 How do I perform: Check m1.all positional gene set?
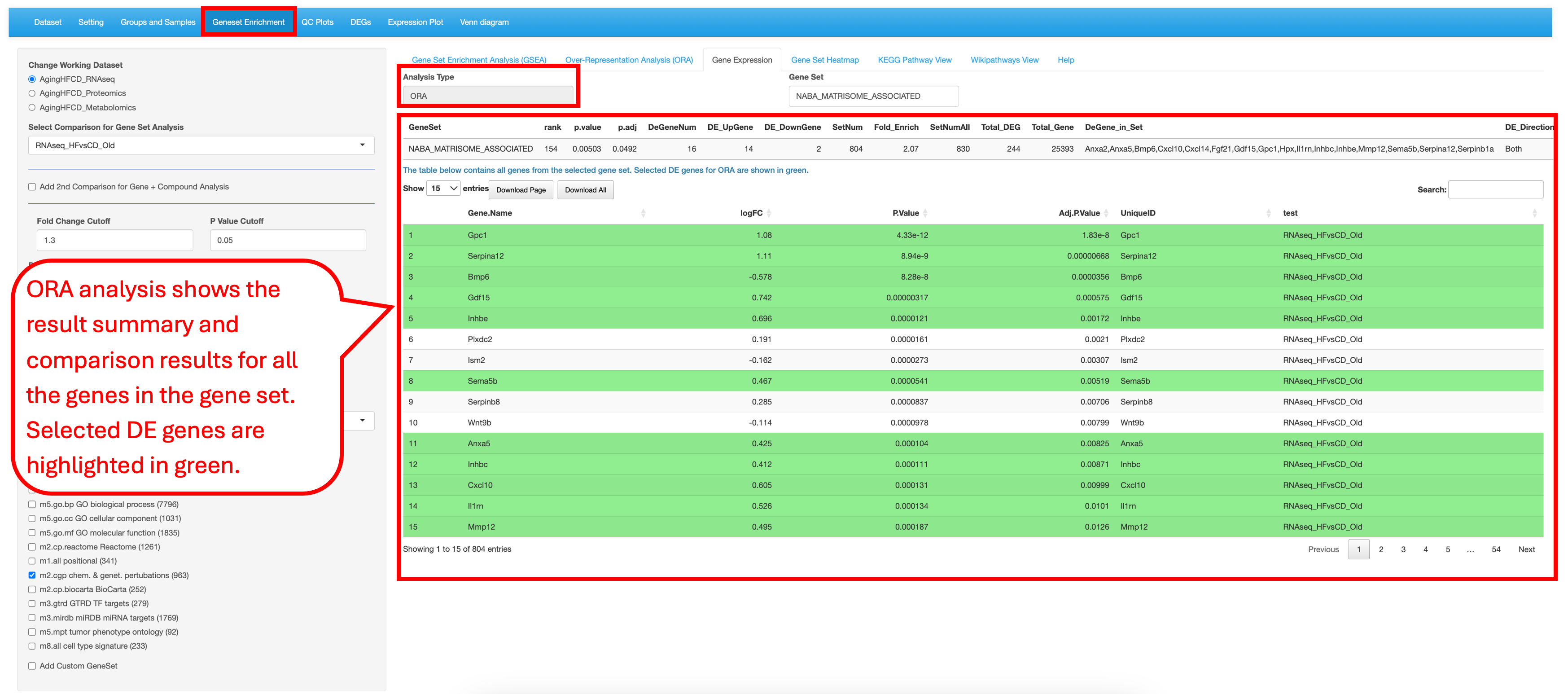(x=32, y=561)
